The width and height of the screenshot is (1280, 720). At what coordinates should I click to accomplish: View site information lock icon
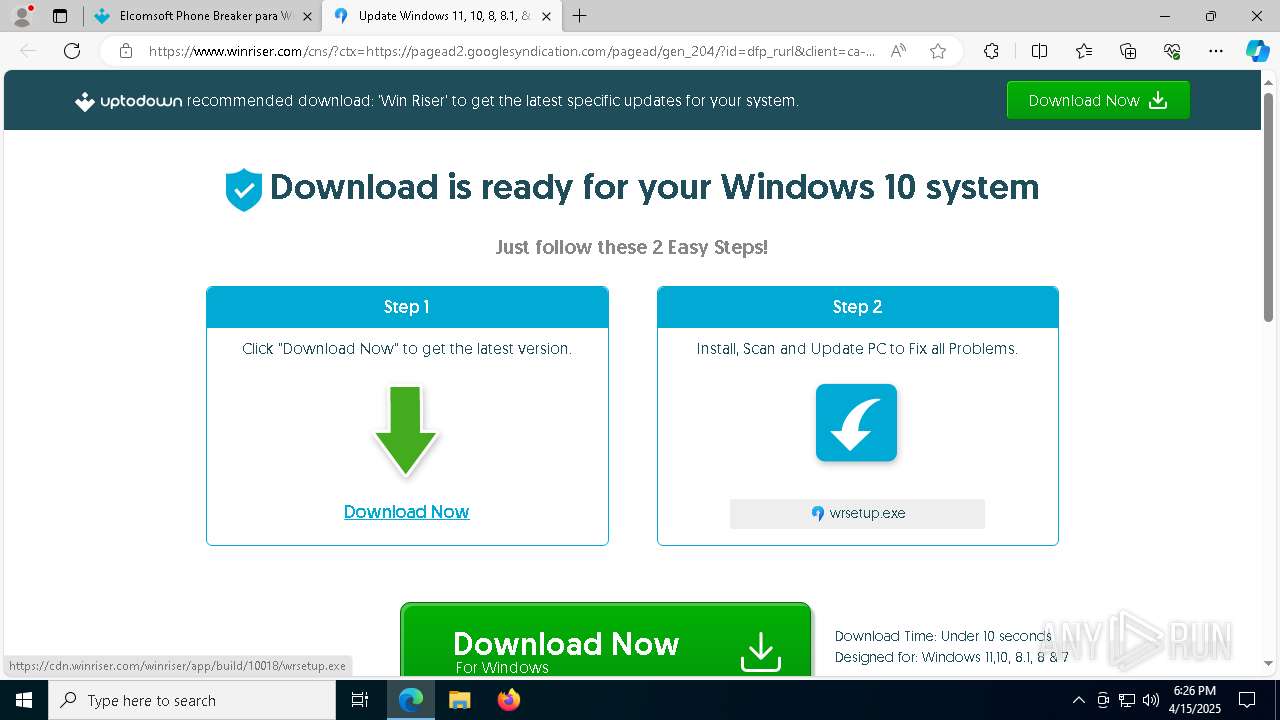point(125,51)
